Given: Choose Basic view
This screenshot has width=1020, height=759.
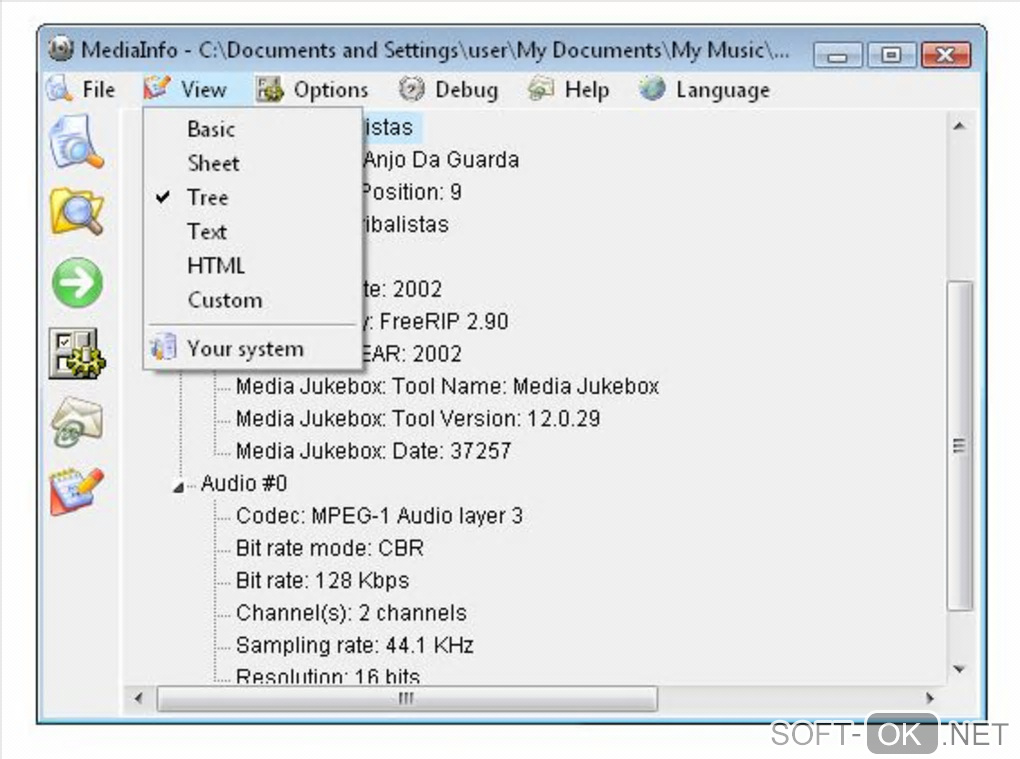Looking at the screenshot, I should (x=252, y=129).
